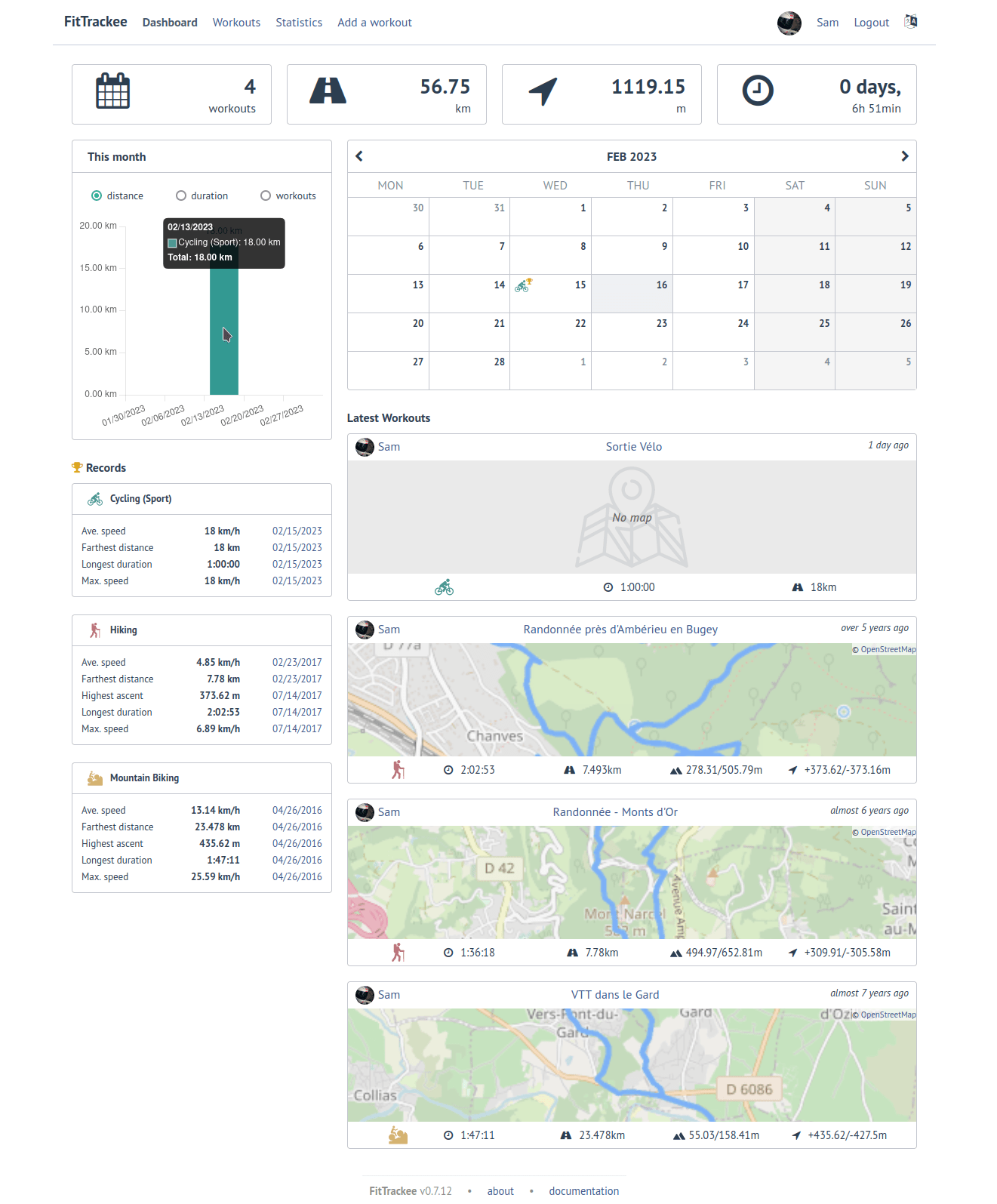Click the mountain icon beside 55.03/158.41m
The width and height of the screenshot is (997, 1204).
(679, 1136)
